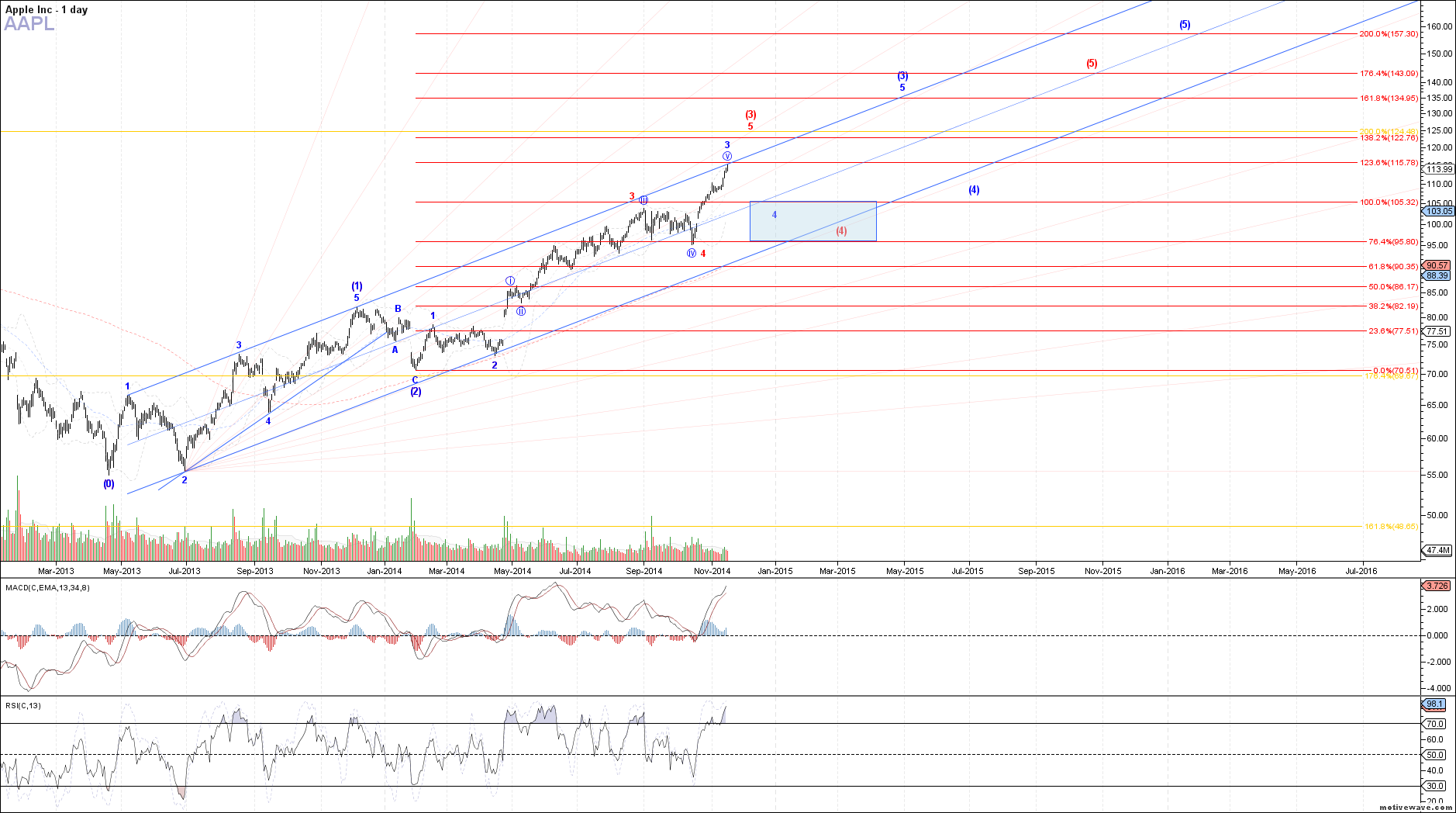Click the 47.4M volume value tag
Viewport: 1456px width, 813px height.
click(1438, 551)
